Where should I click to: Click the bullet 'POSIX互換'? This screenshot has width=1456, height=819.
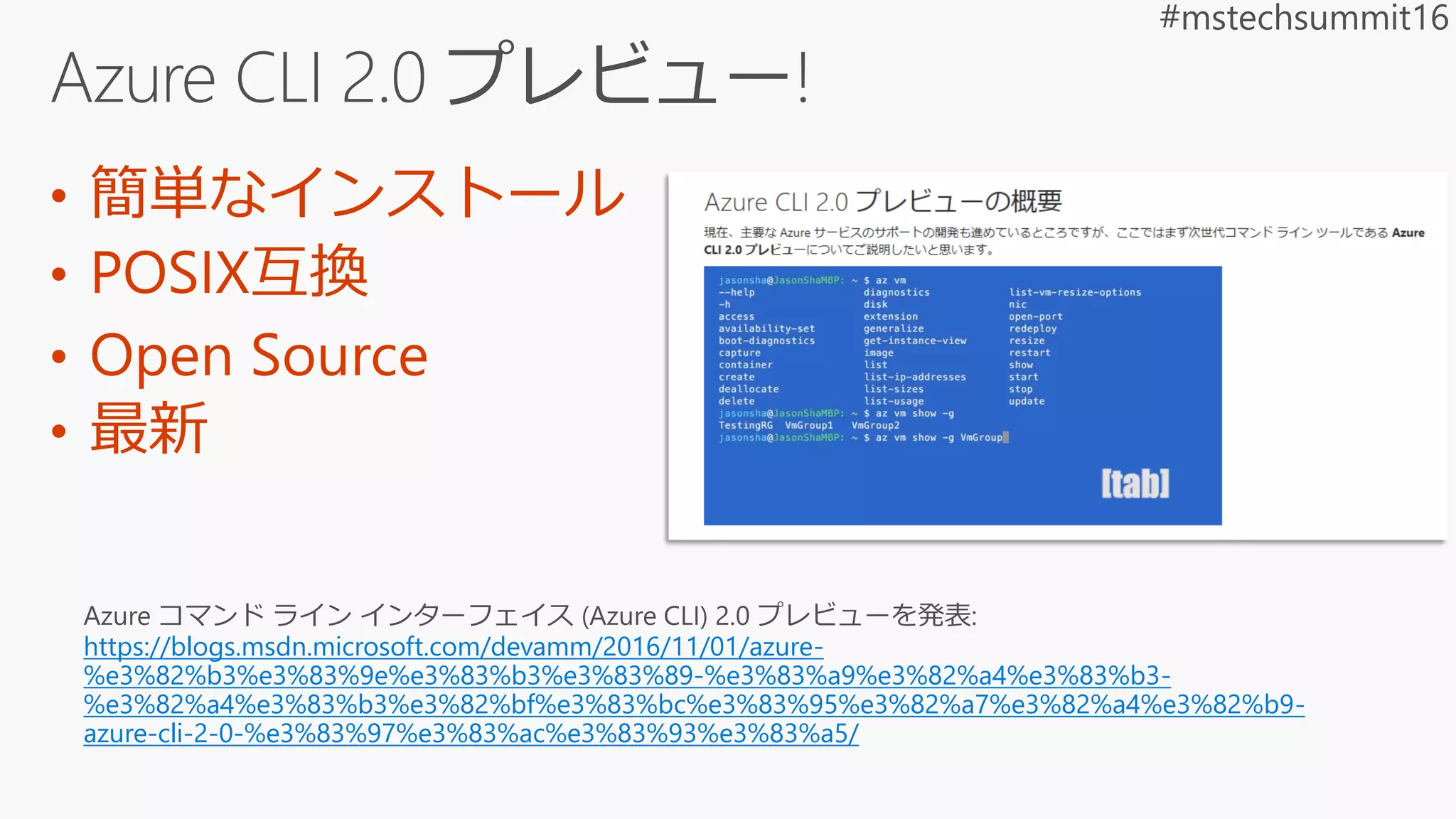(x=229, y=271)
